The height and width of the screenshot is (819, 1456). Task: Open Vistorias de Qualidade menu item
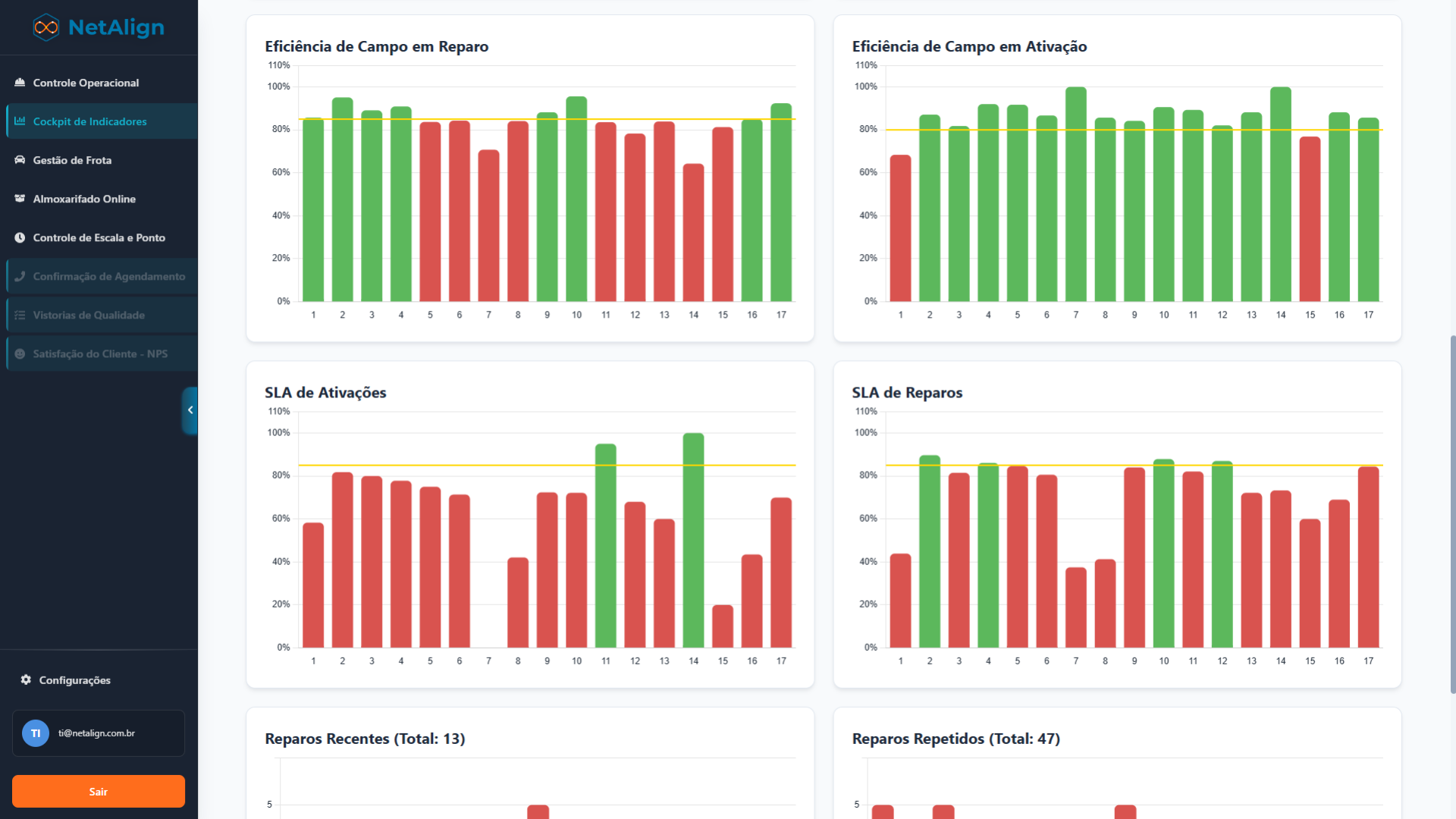[x=89, y=315]
